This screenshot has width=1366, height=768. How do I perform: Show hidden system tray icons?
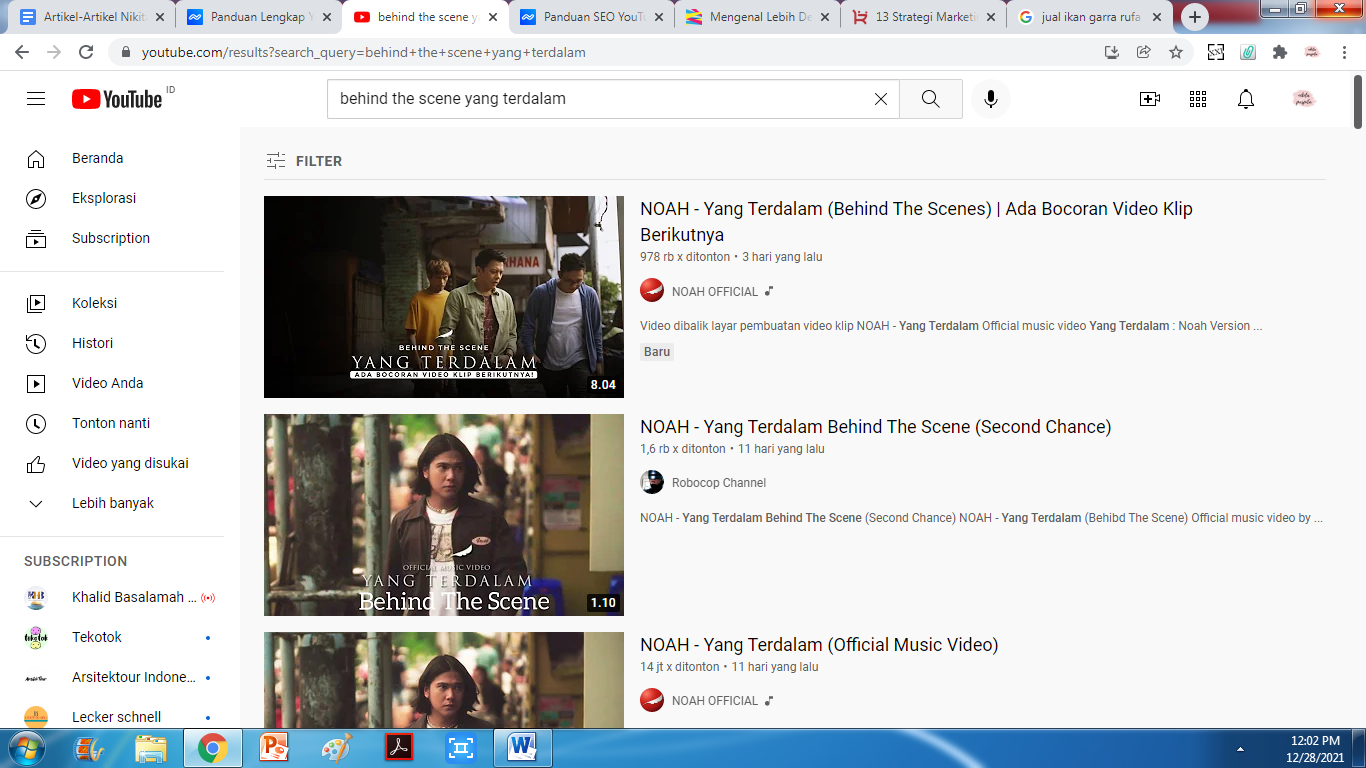[1241, 748]
